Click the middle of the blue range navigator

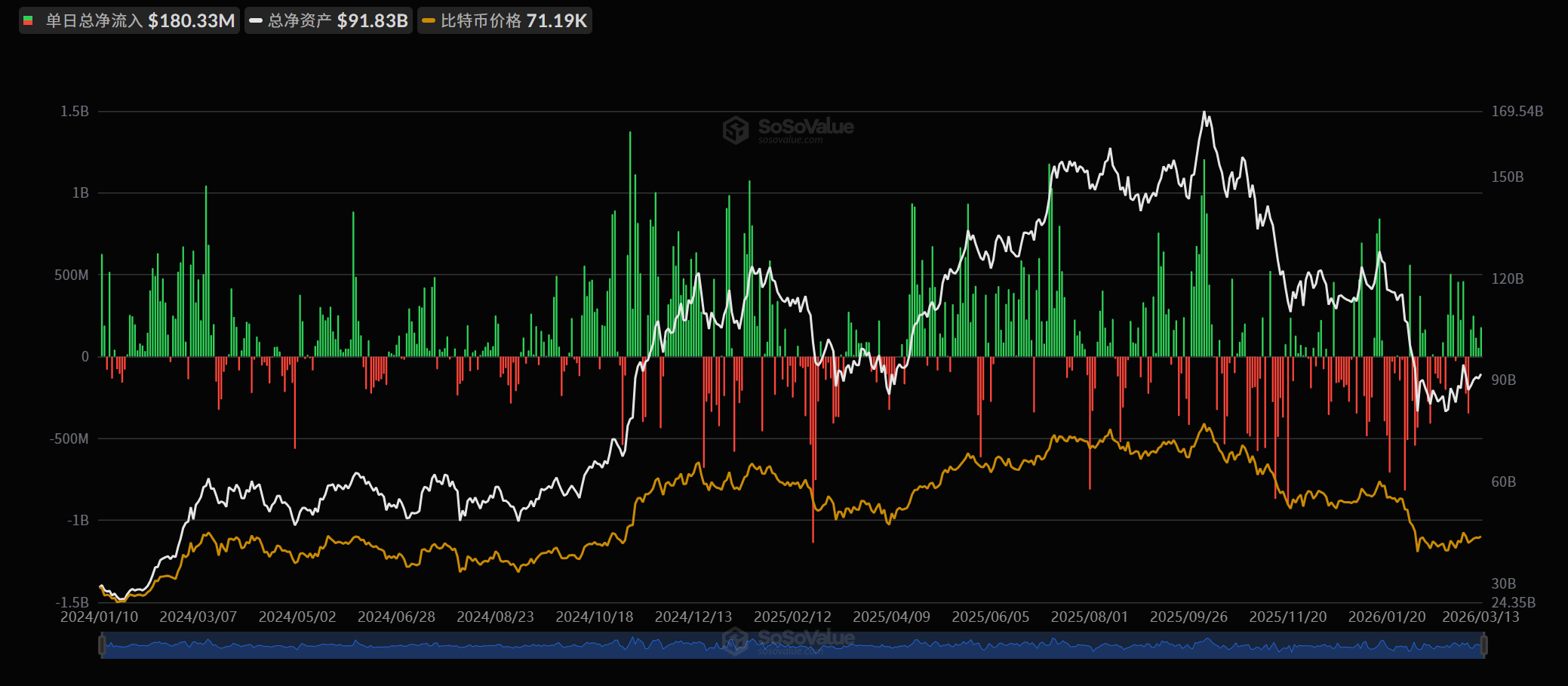coord(792,646)
